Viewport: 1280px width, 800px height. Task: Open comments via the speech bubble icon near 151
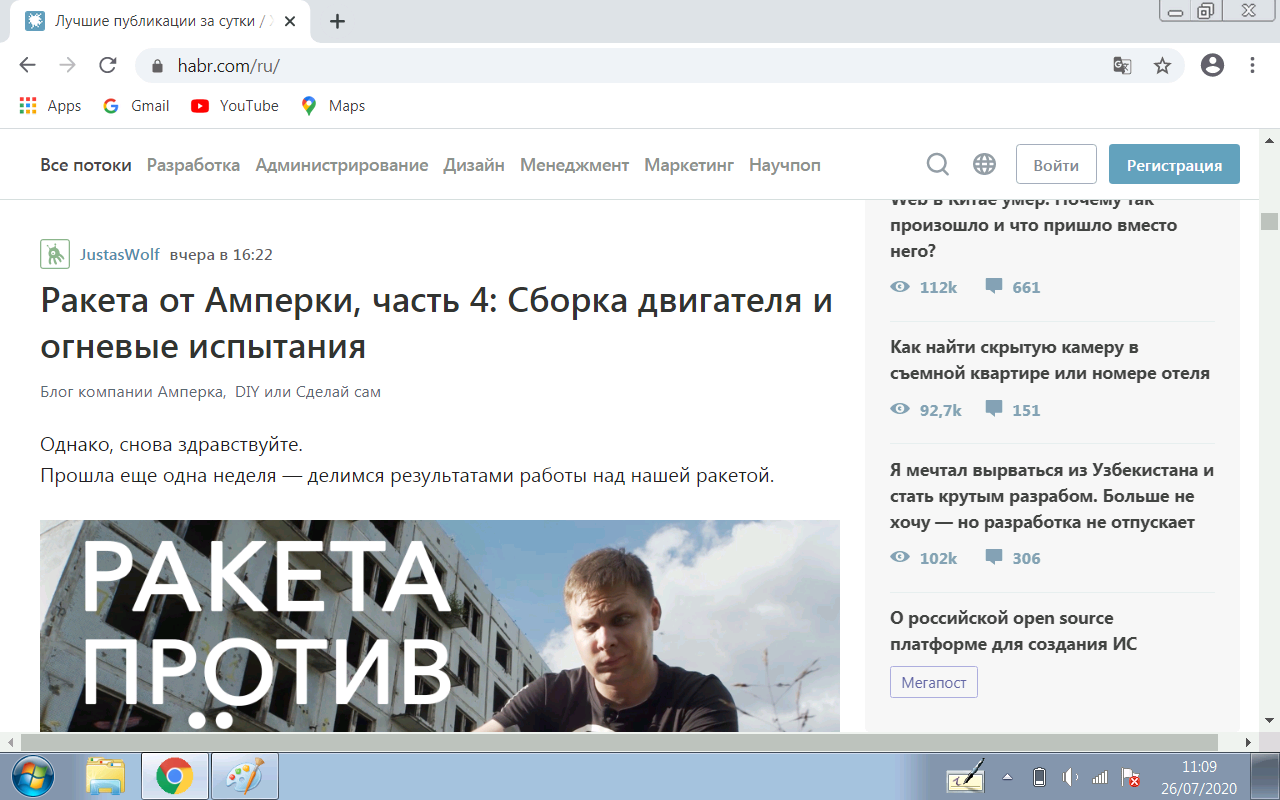pos(993,410)
